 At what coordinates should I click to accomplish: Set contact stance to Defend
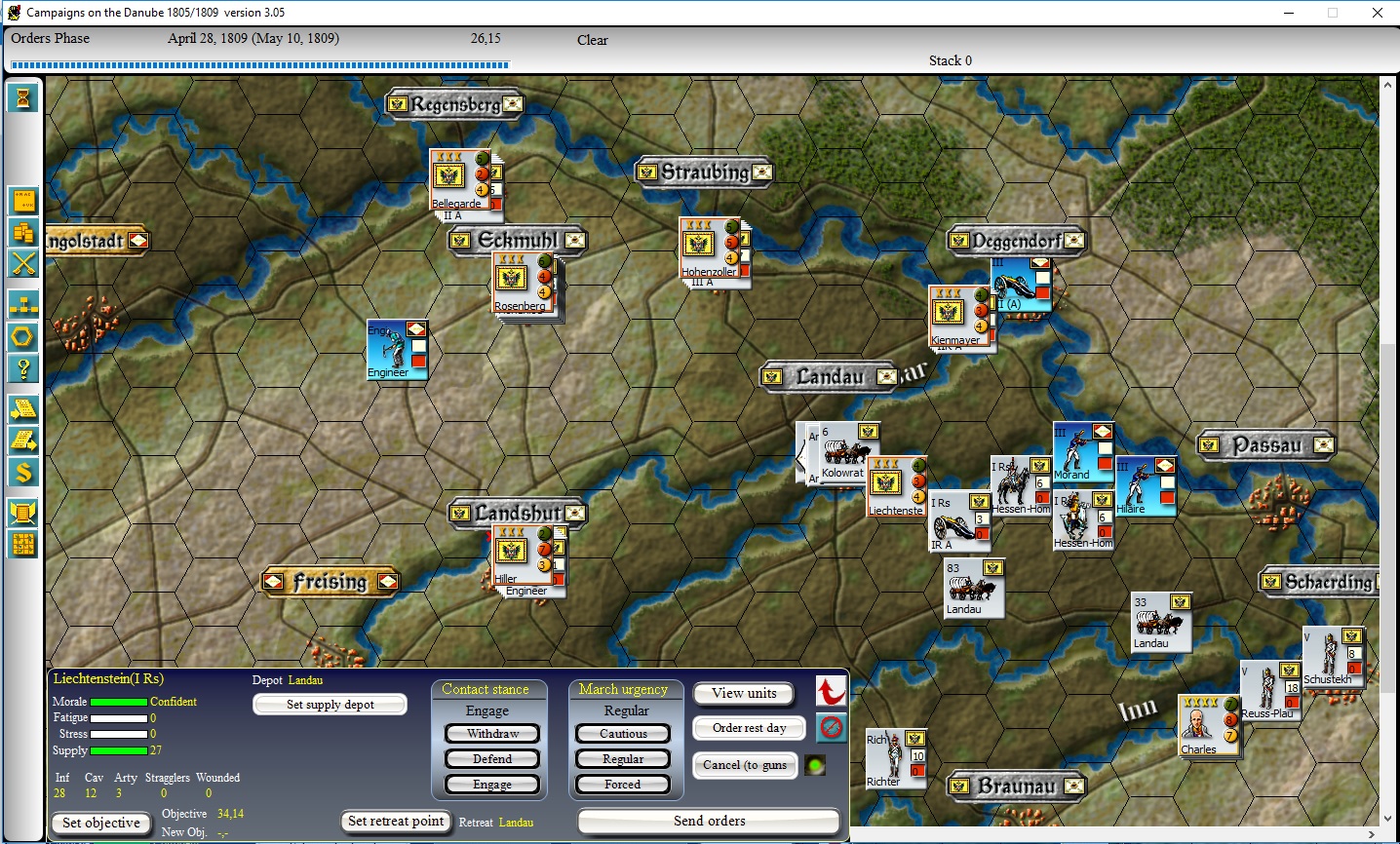click(492, 759)
